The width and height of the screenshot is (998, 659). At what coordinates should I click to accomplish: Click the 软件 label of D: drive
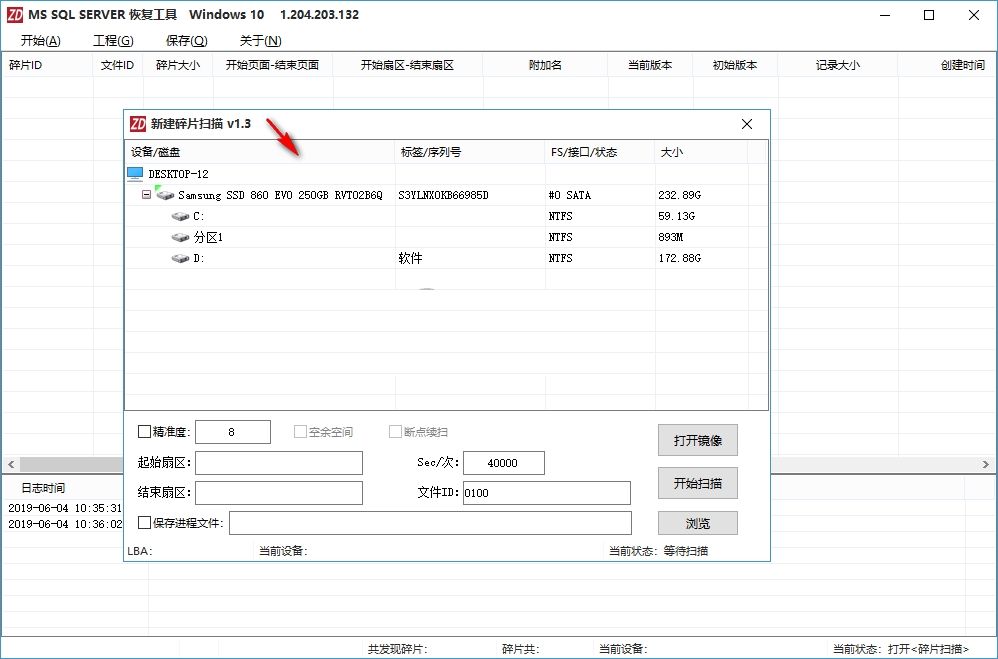(x=411, y=258)
